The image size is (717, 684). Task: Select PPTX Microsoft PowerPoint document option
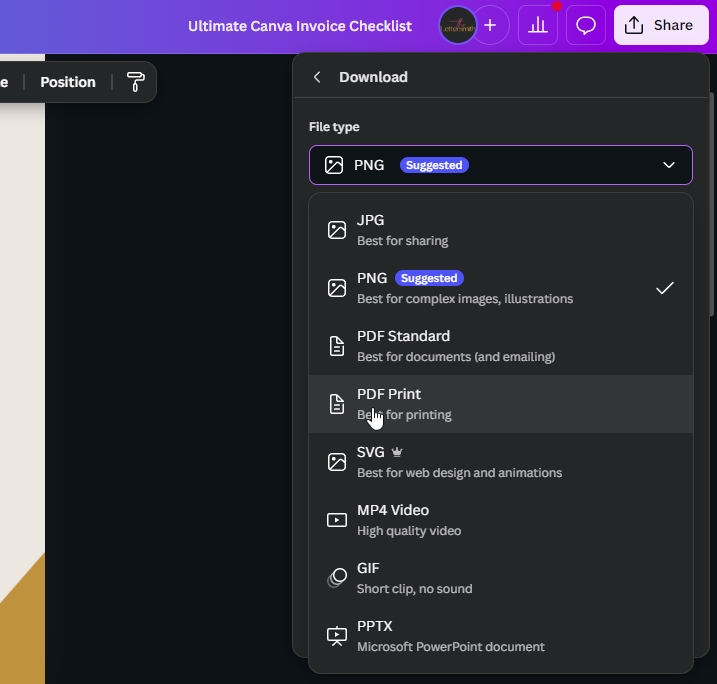pyautogui.click(x=500, y=636)
